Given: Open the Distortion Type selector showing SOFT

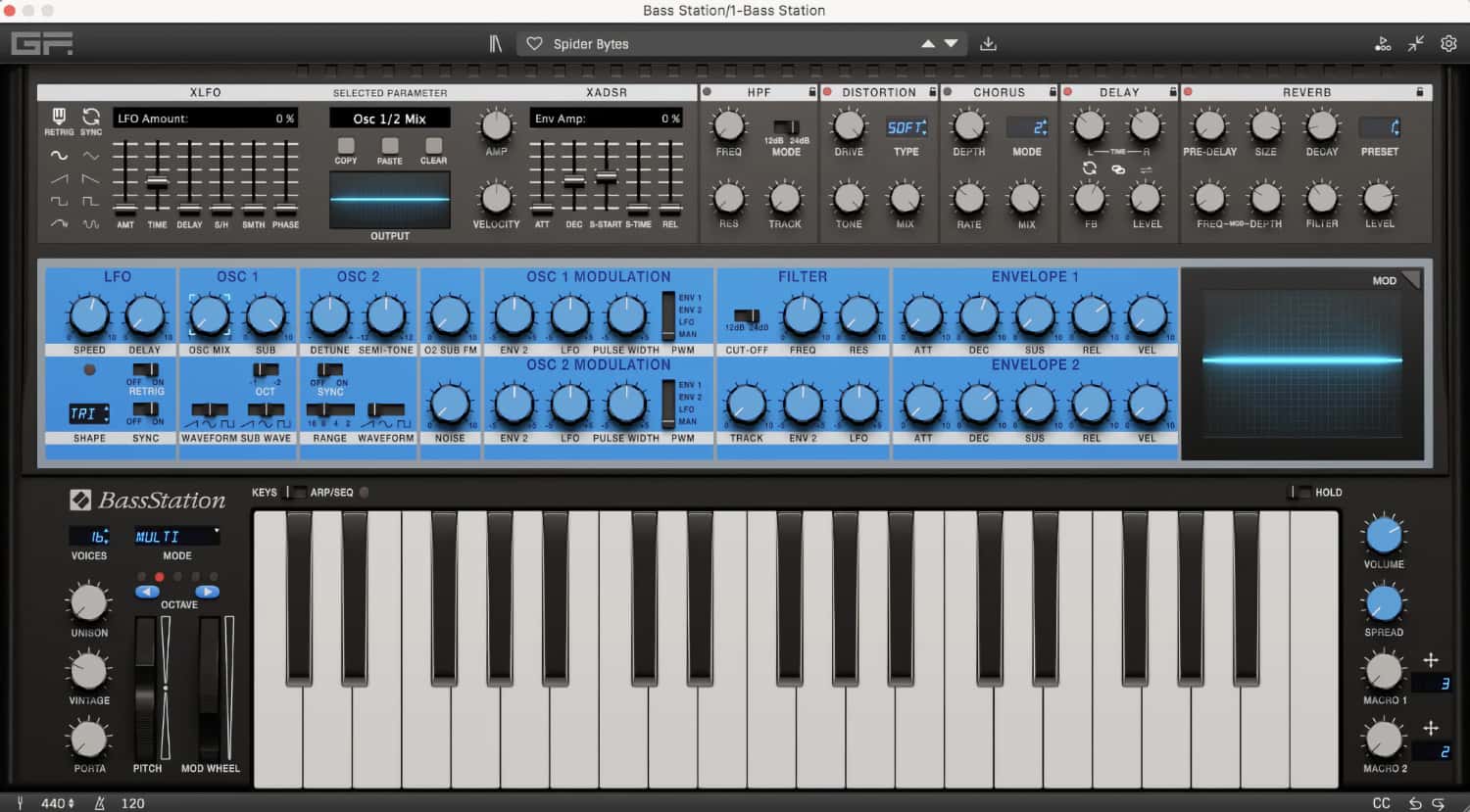Looking at the screenshot, I should [906, 128].
